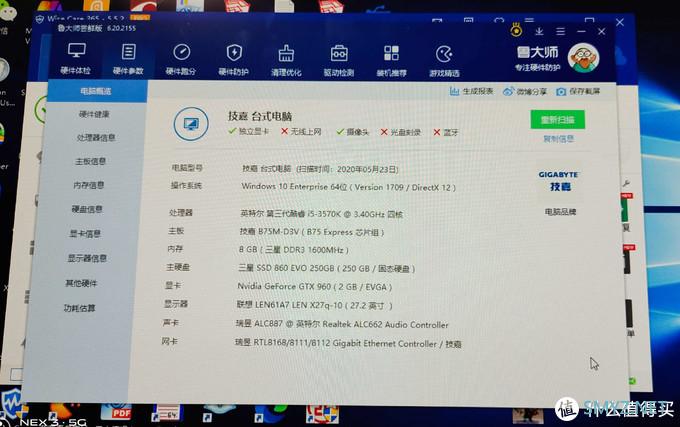This screenshot has width=680, height=427.
Task: Open 处理器信息 processor info in sidebar
Action: pyautogui.click(x=96, y=138)
